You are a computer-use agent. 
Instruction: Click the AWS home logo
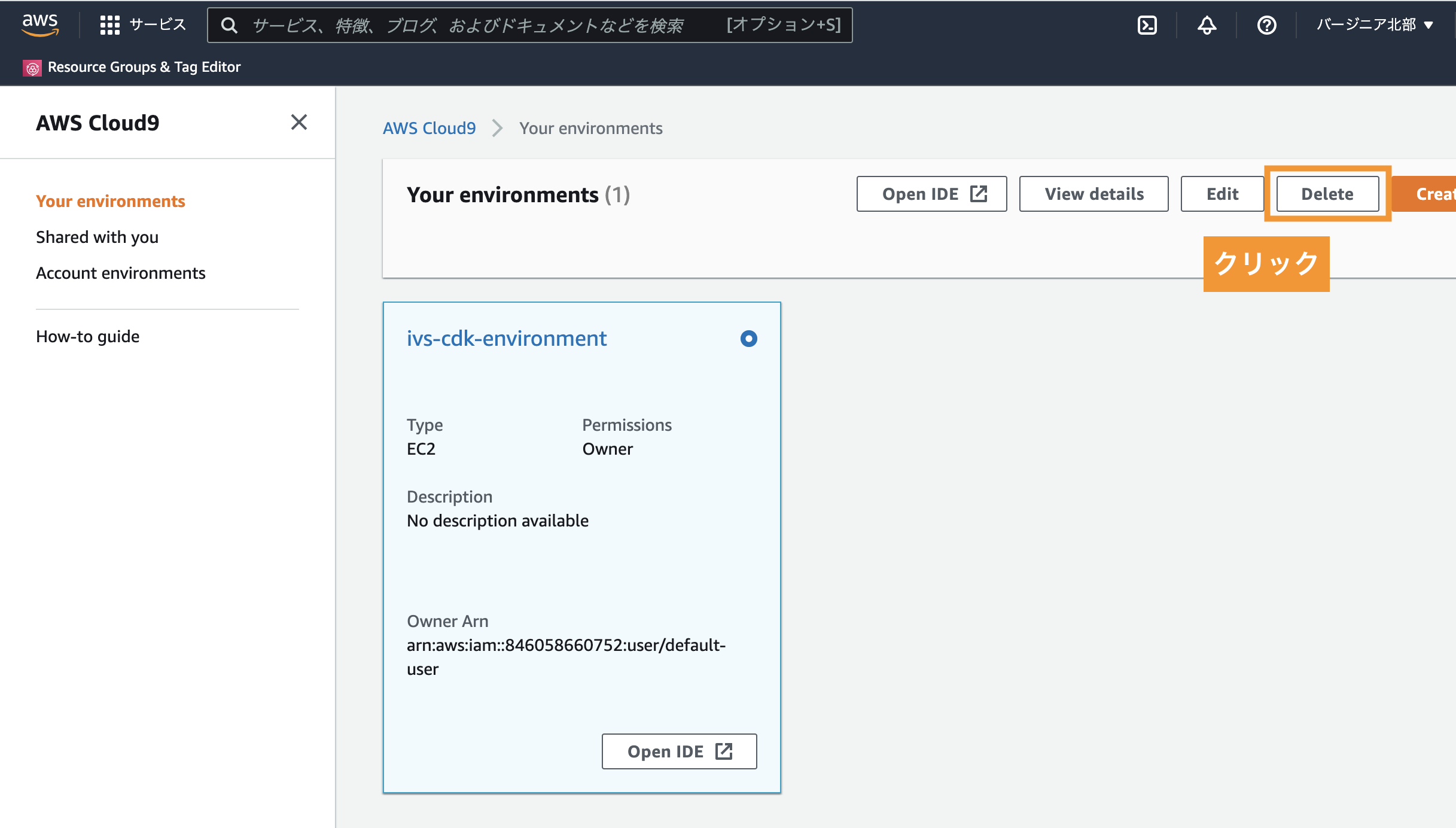[x=39, y=25]
